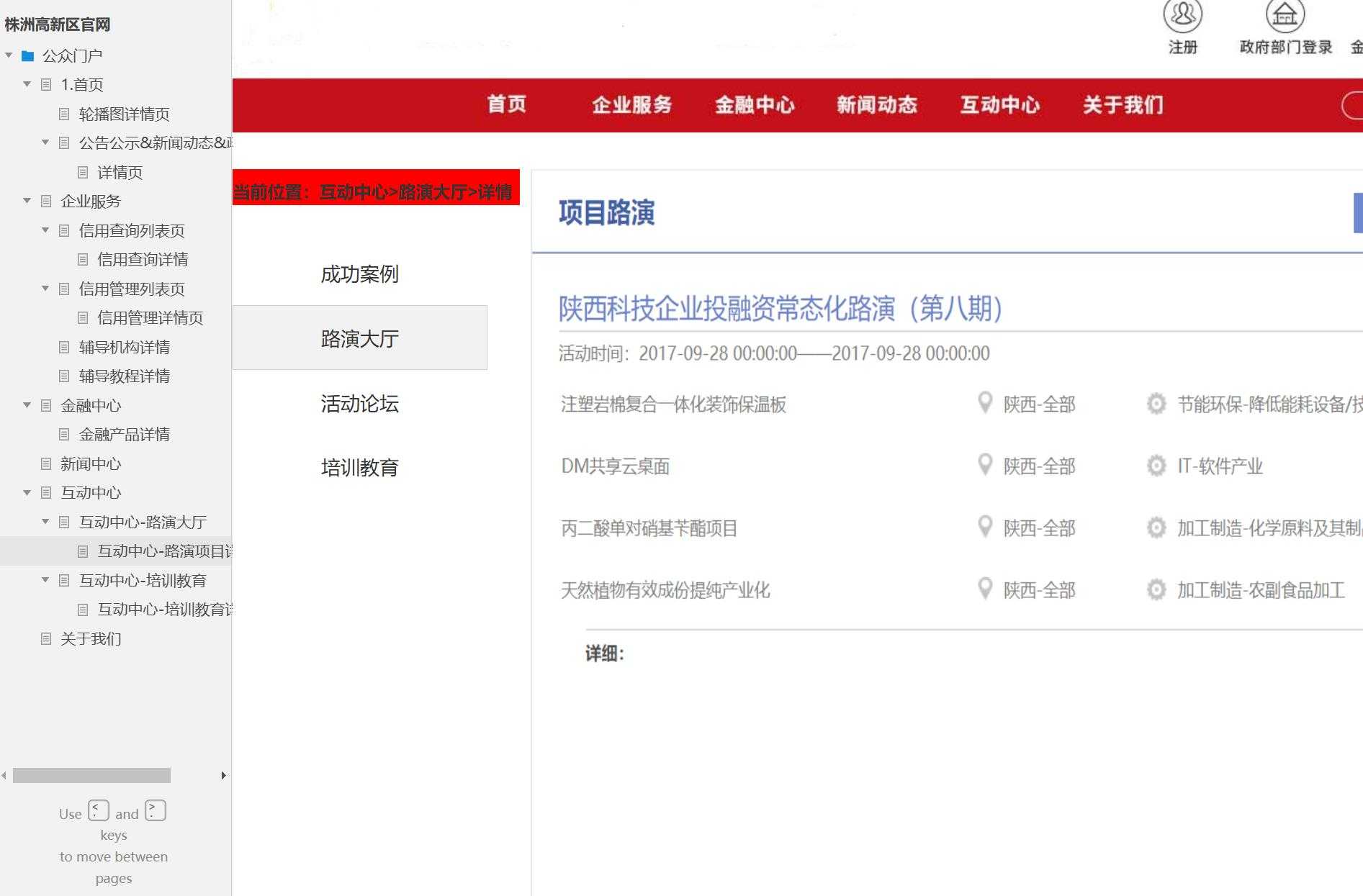The height and width of the screenshot is (896, 1363).
Task: Click the location pin beside DM共享云桌面
Action: (x=986, y=466)
